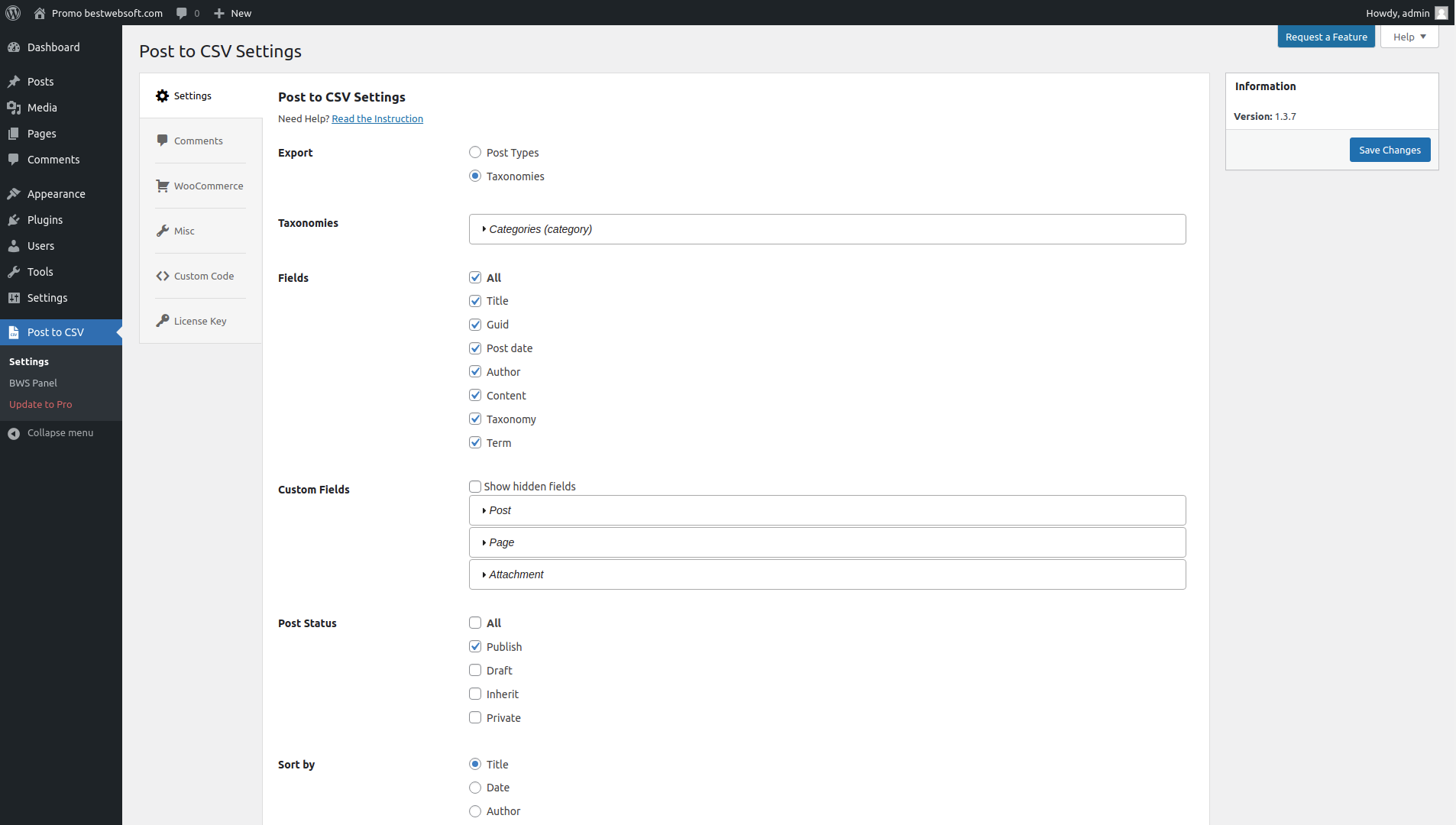Open the Read the Instruction link
This screenshot has width=1456, height=825.
(x=377, y=118)
